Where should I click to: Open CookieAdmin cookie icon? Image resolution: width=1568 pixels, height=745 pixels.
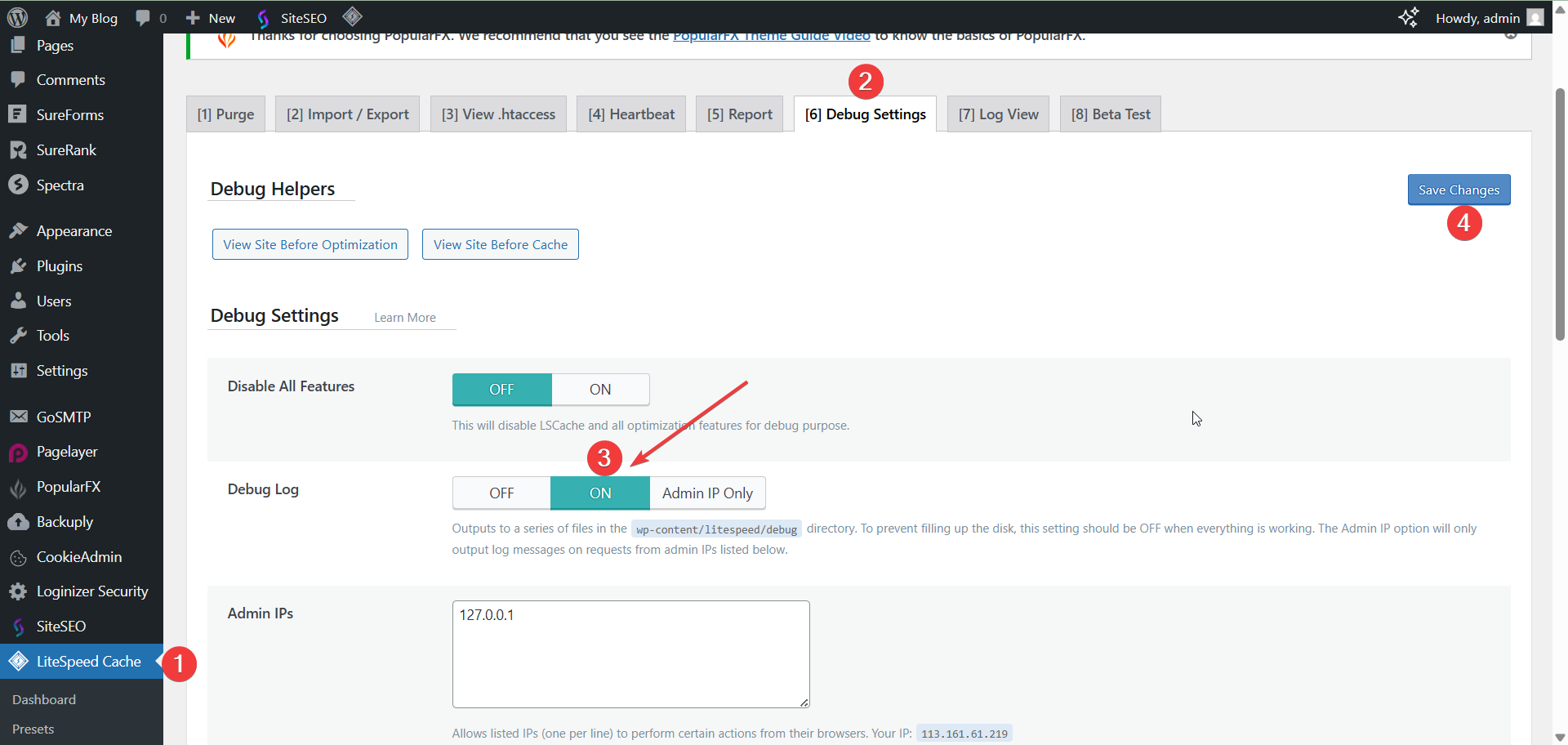tap(18, 558)
